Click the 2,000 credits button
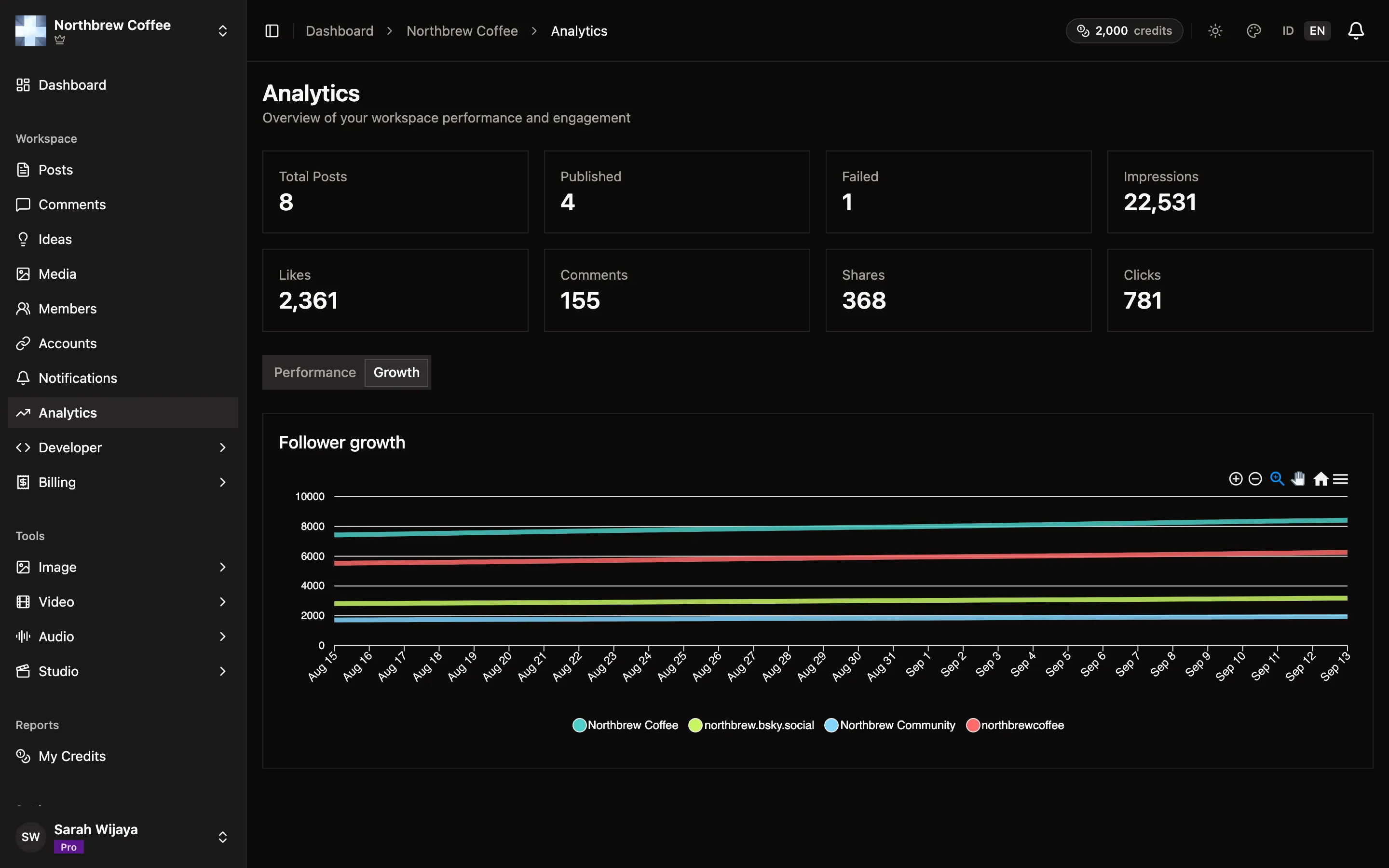The width and height of the screenshot is (1389, 868). [x=1124, y=31]
